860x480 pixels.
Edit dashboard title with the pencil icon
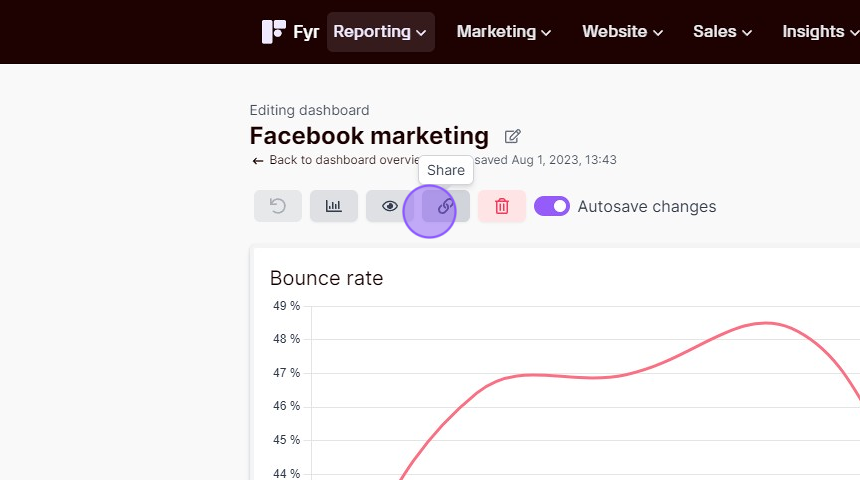(x=513, y=136)
